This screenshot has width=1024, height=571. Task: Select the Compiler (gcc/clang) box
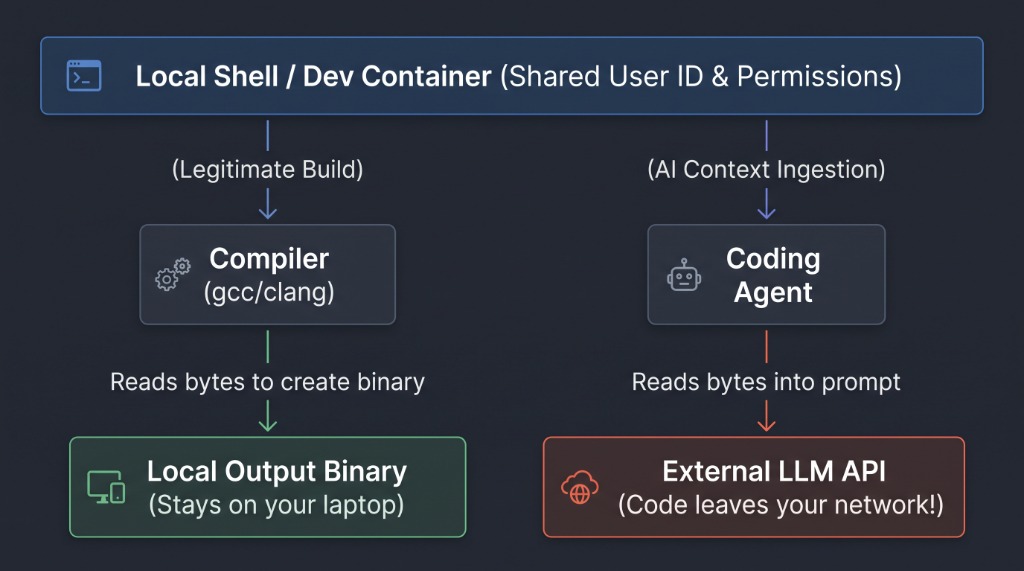268,274
